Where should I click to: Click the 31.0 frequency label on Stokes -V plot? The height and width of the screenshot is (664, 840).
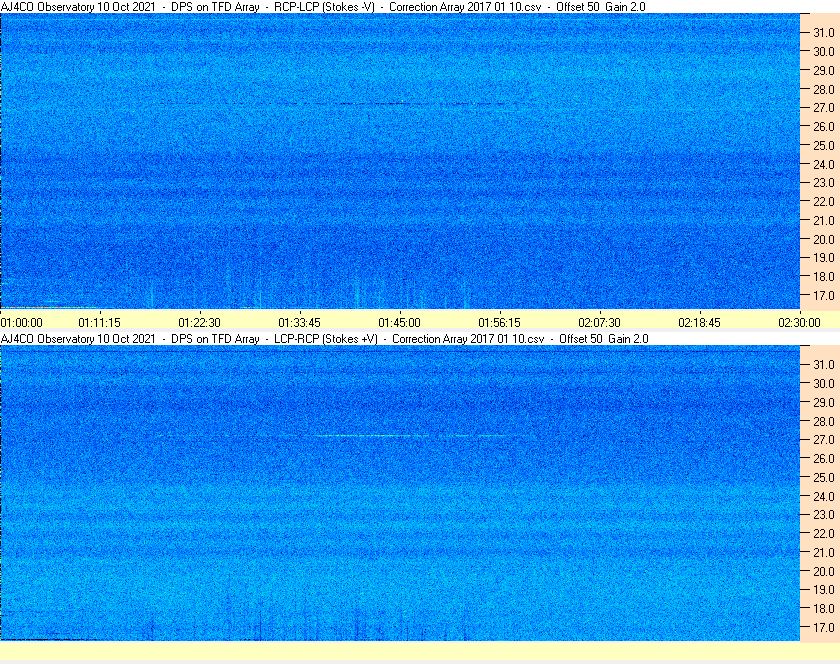tap(824, 33)
